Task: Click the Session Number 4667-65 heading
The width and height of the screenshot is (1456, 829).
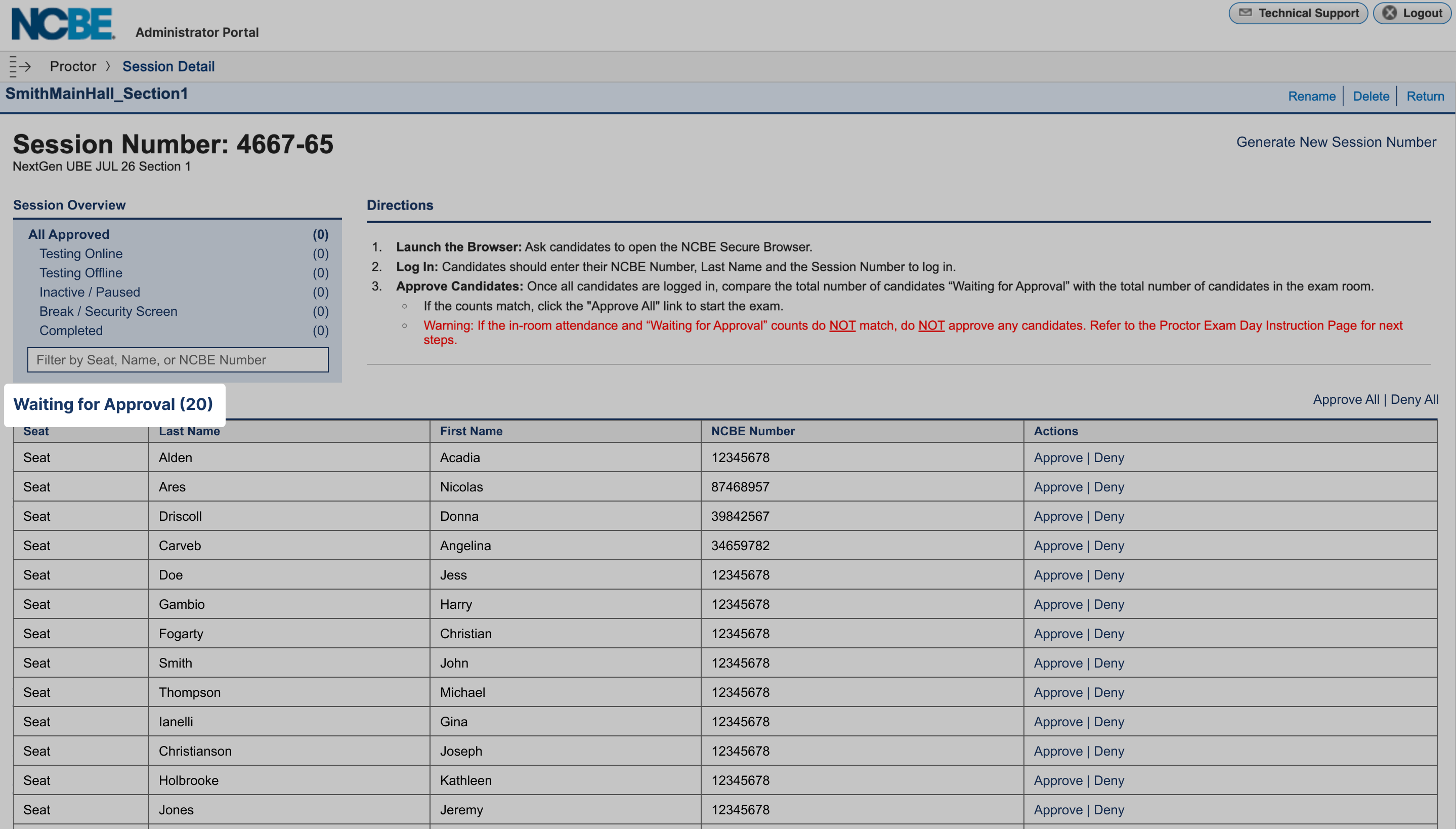Action: (x=173, y=145)
